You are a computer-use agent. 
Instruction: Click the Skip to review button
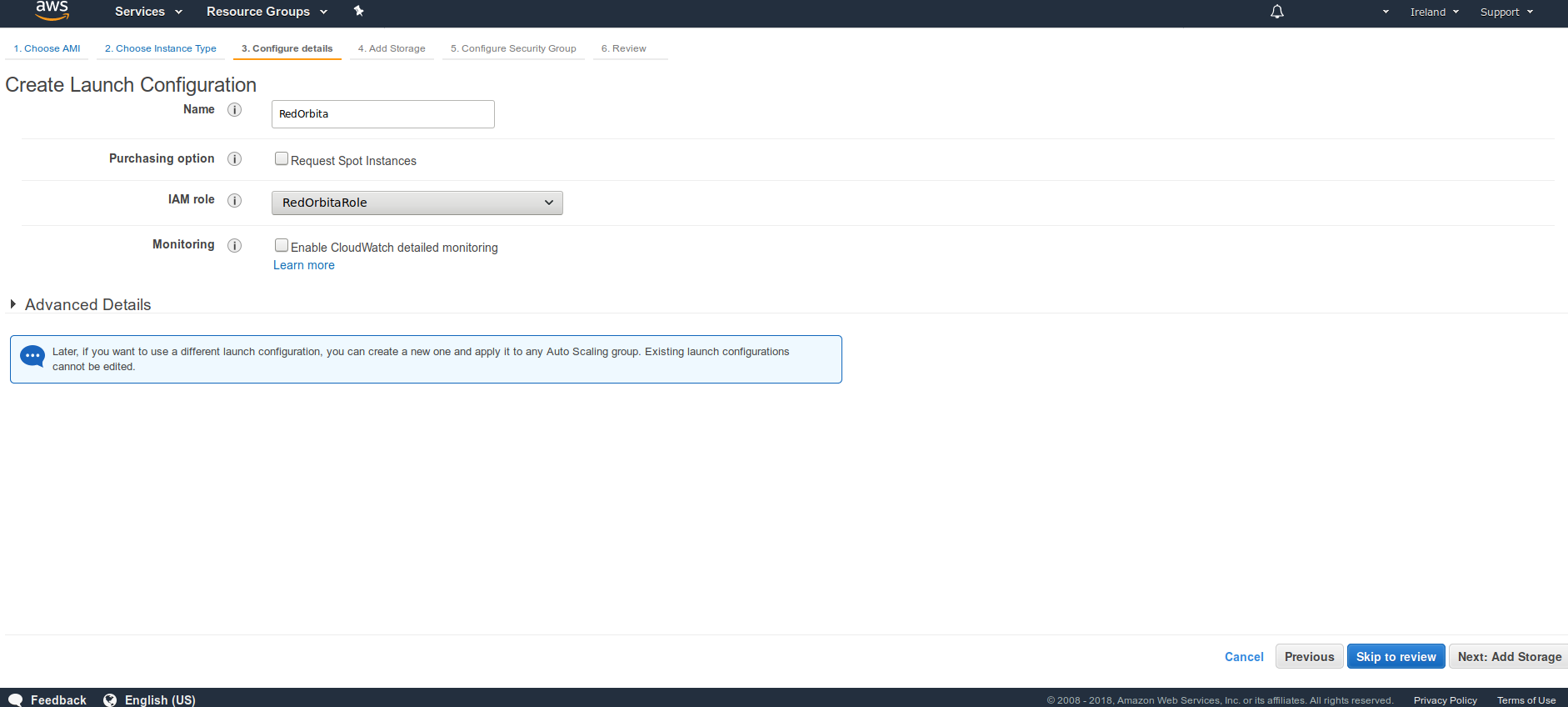click(1396, 657)
